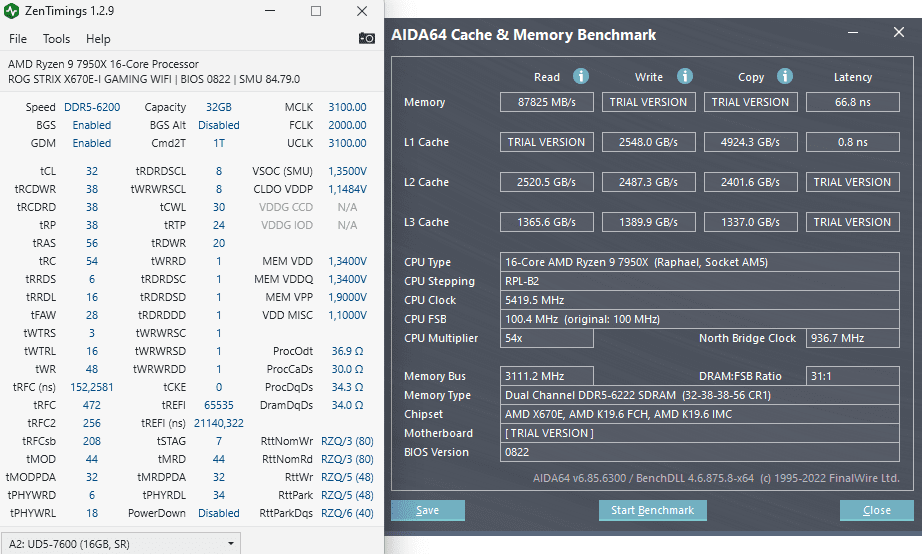The image size is (922, 554).
Task: Click the Start Benchmark button
Action: coord(653,510)
